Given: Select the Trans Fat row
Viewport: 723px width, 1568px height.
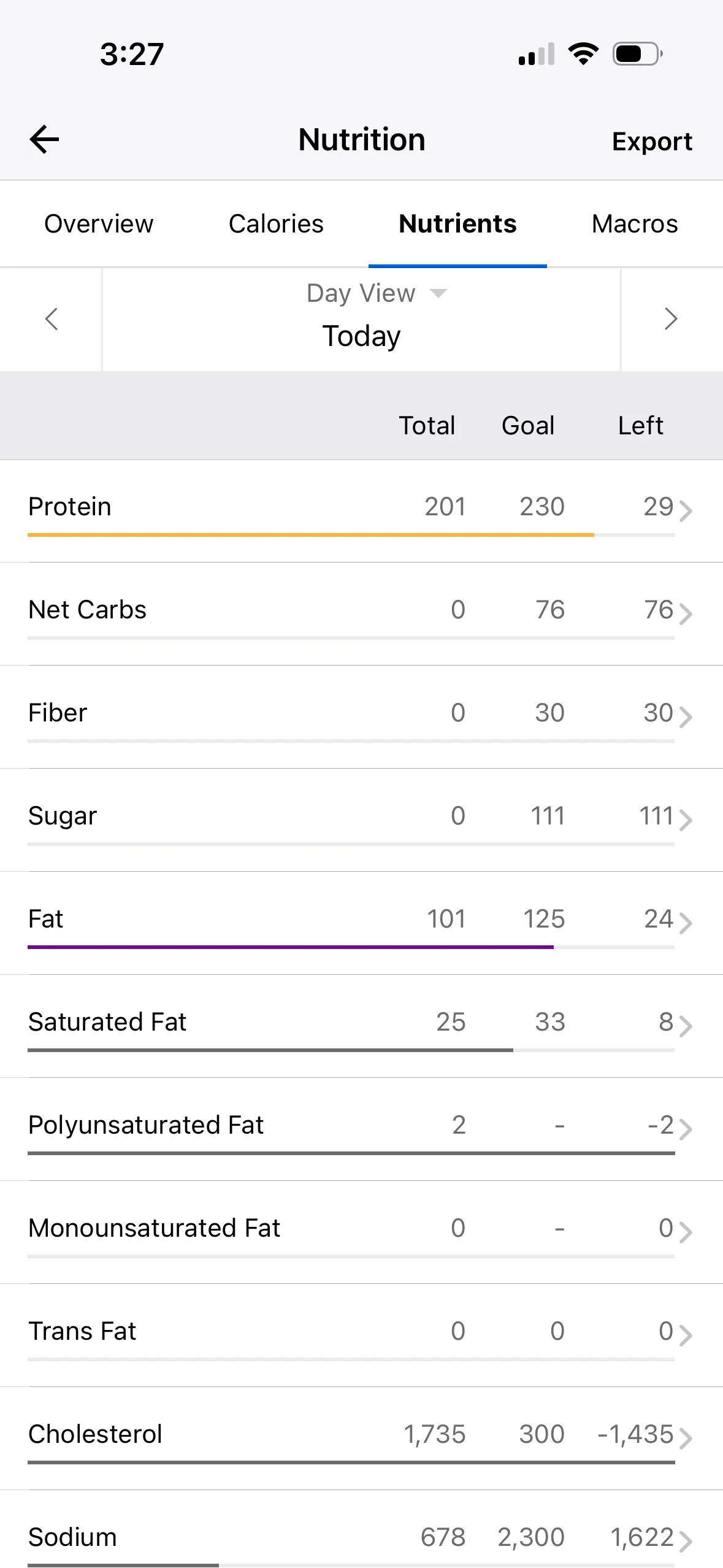Looking at the screenshot, I should click(x=361, y=1335).
